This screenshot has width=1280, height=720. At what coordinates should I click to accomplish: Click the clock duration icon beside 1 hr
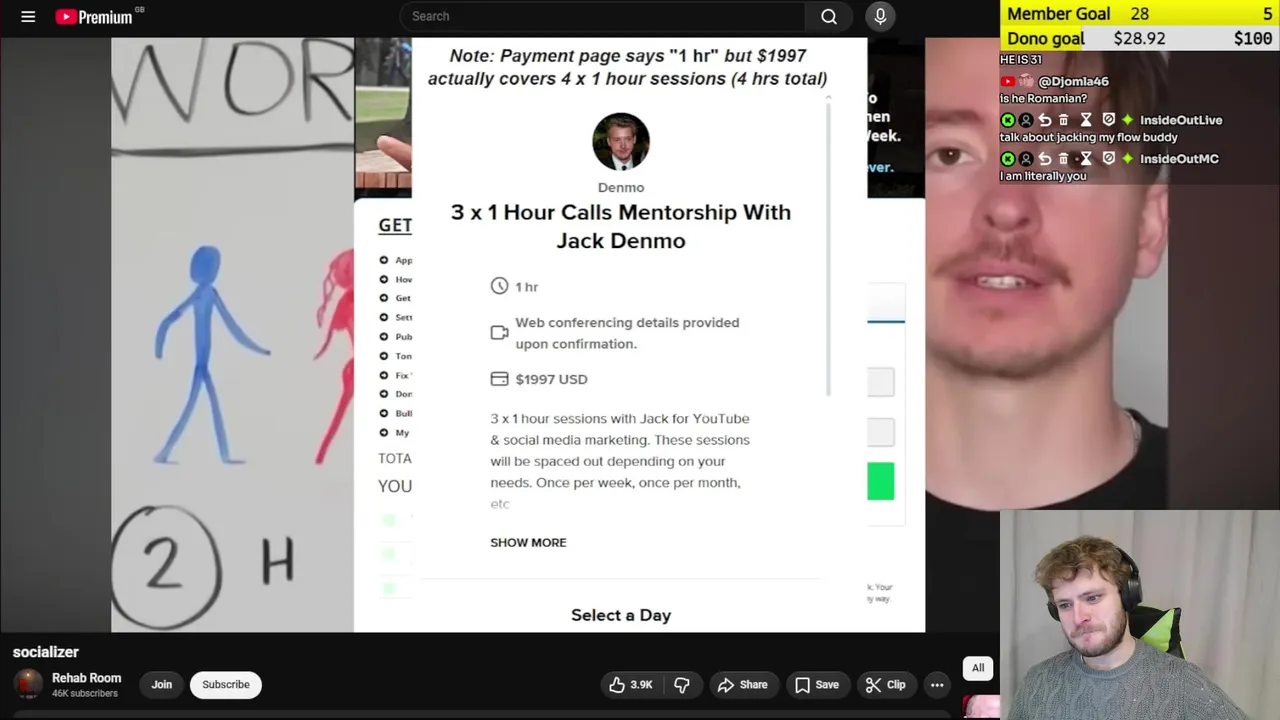coord(500,286)
